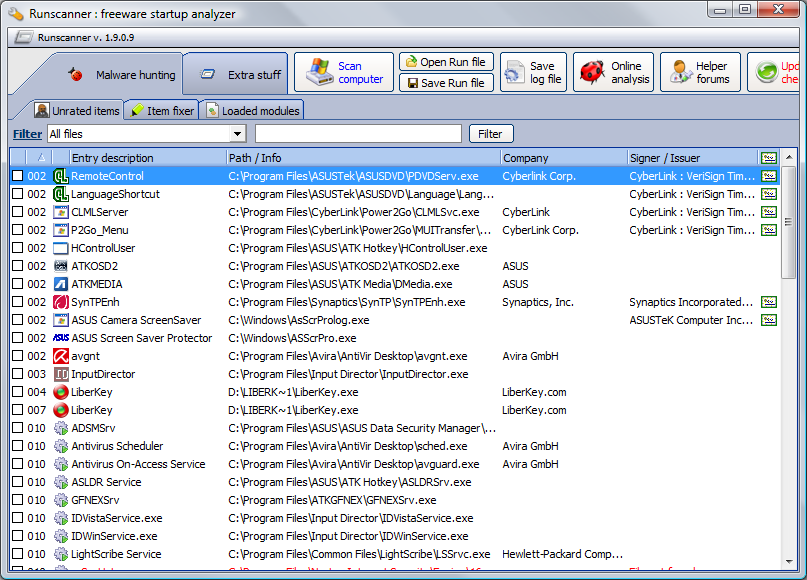Viewport: 807px width, 580px height.
Task: Click the LanguageShortcut entry icon
Action: click(x=61, y=194)
